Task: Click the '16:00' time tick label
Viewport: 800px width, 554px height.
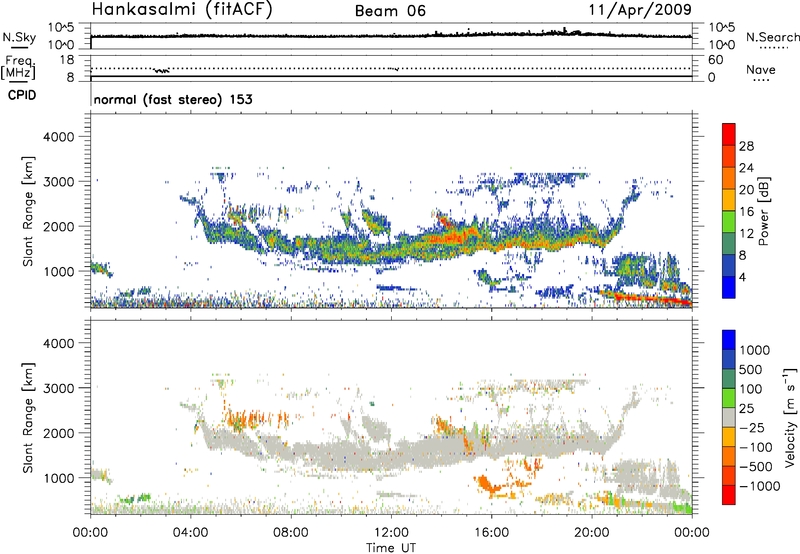Action: pyautogui.click(x=491, y=533)
